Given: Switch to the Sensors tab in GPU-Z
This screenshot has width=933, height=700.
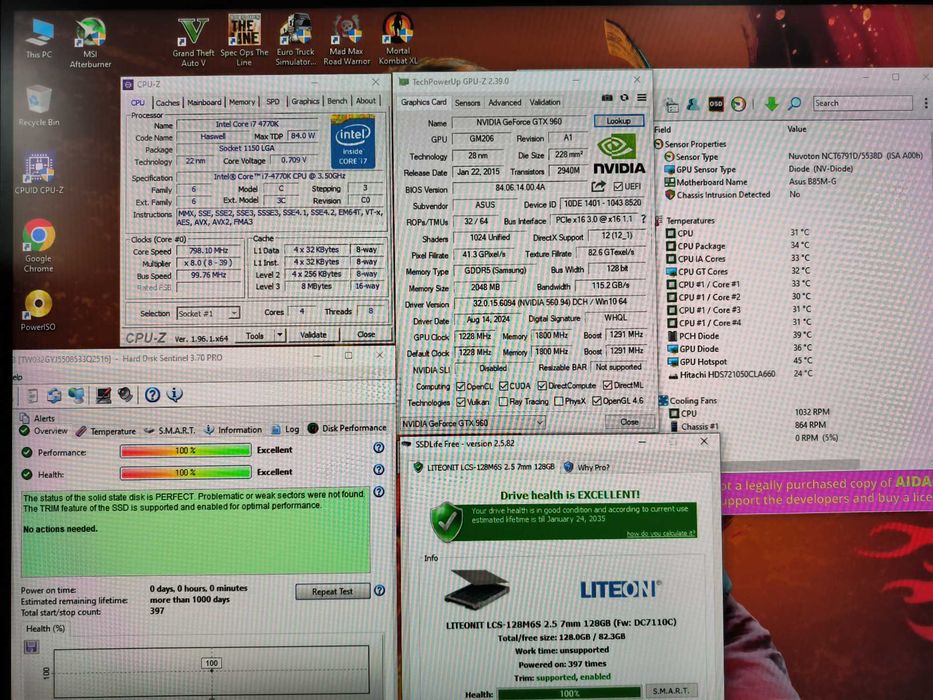Looking at the screenshot, I should click(467, 103).
